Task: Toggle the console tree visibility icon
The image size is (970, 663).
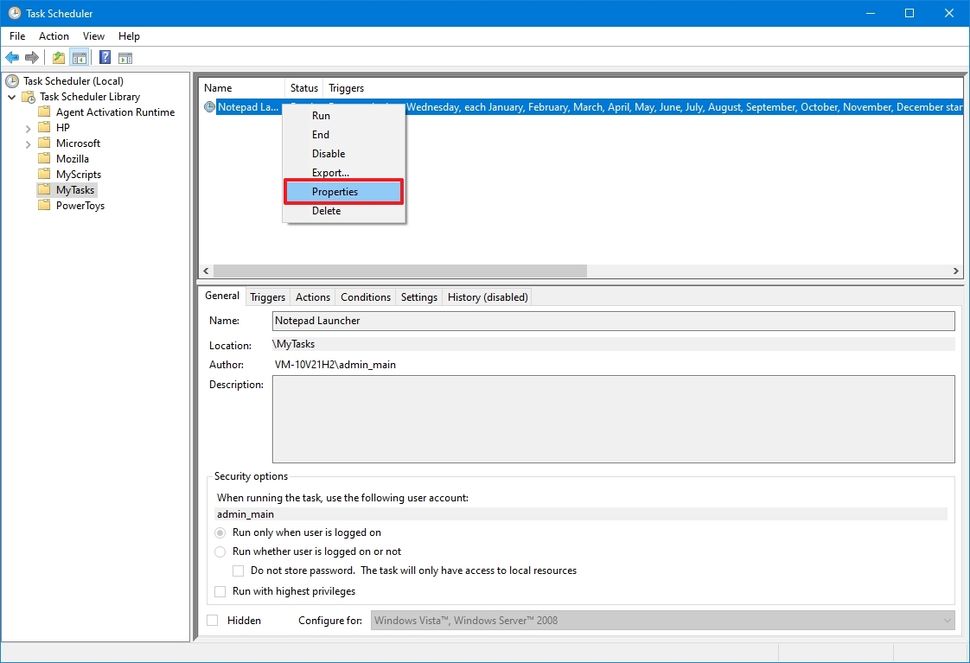Action: (x=78, y=57)
